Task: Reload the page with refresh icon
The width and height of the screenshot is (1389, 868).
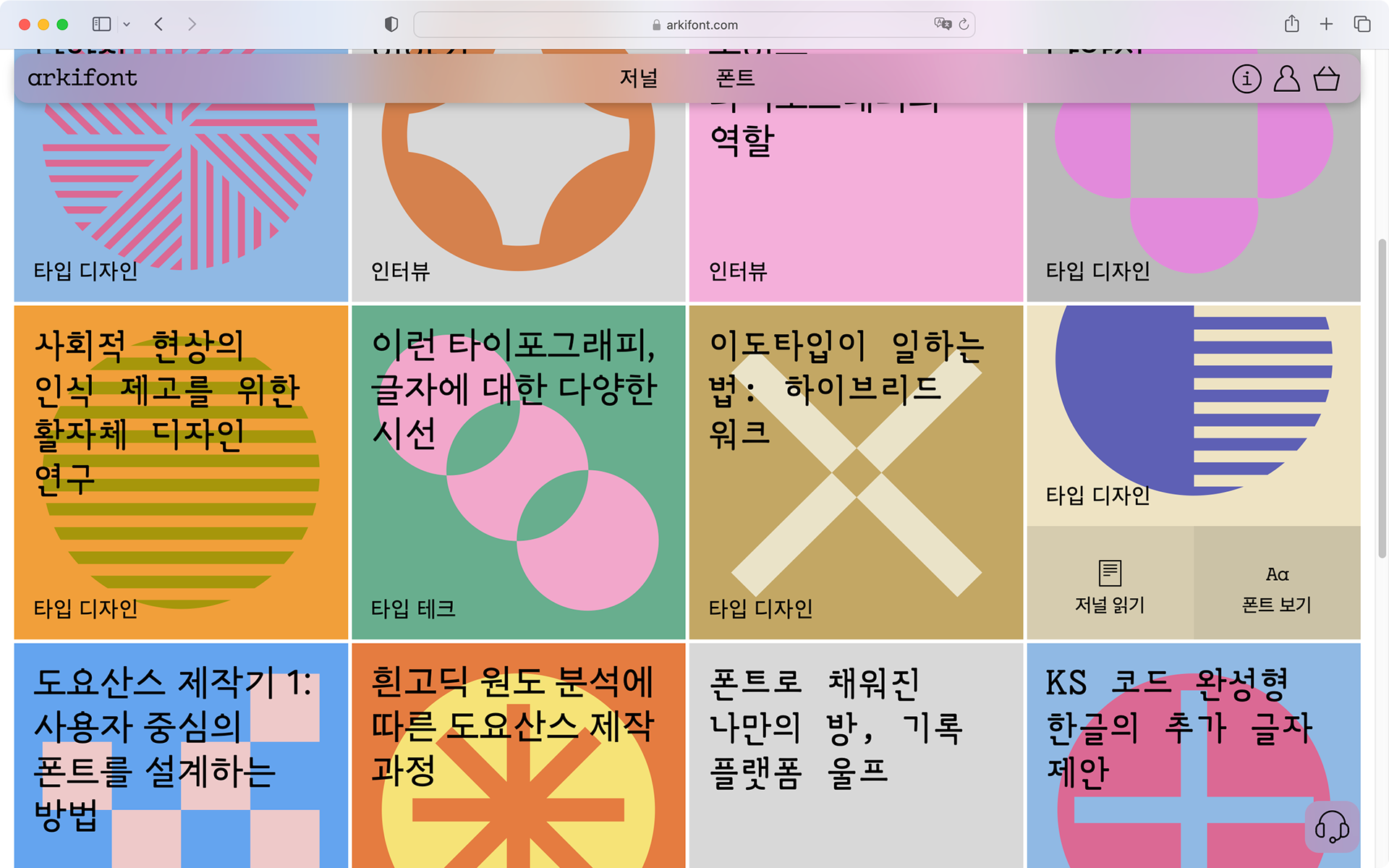Action: 964,25
